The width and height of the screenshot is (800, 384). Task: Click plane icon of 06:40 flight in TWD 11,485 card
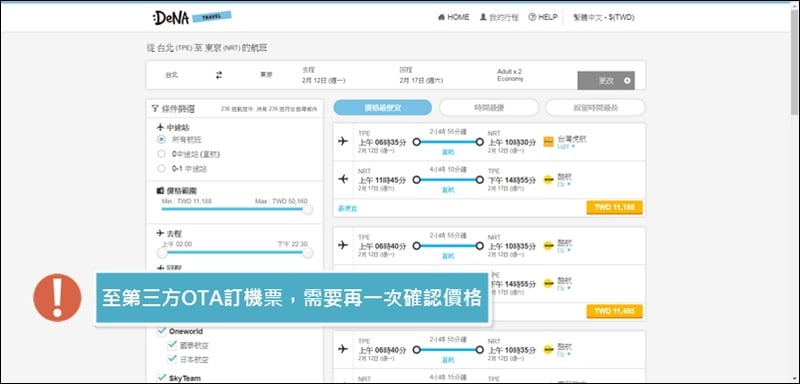(343, 245)
